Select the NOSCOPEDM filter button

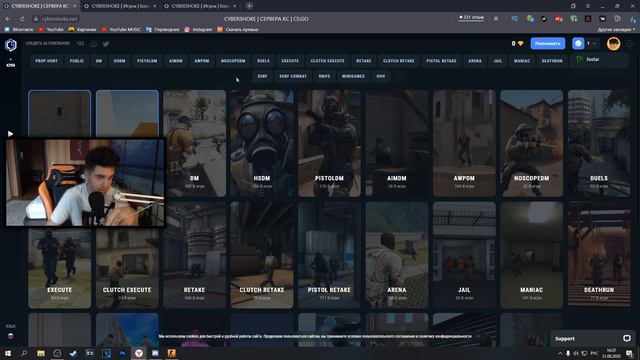click(x=233, y=61)
